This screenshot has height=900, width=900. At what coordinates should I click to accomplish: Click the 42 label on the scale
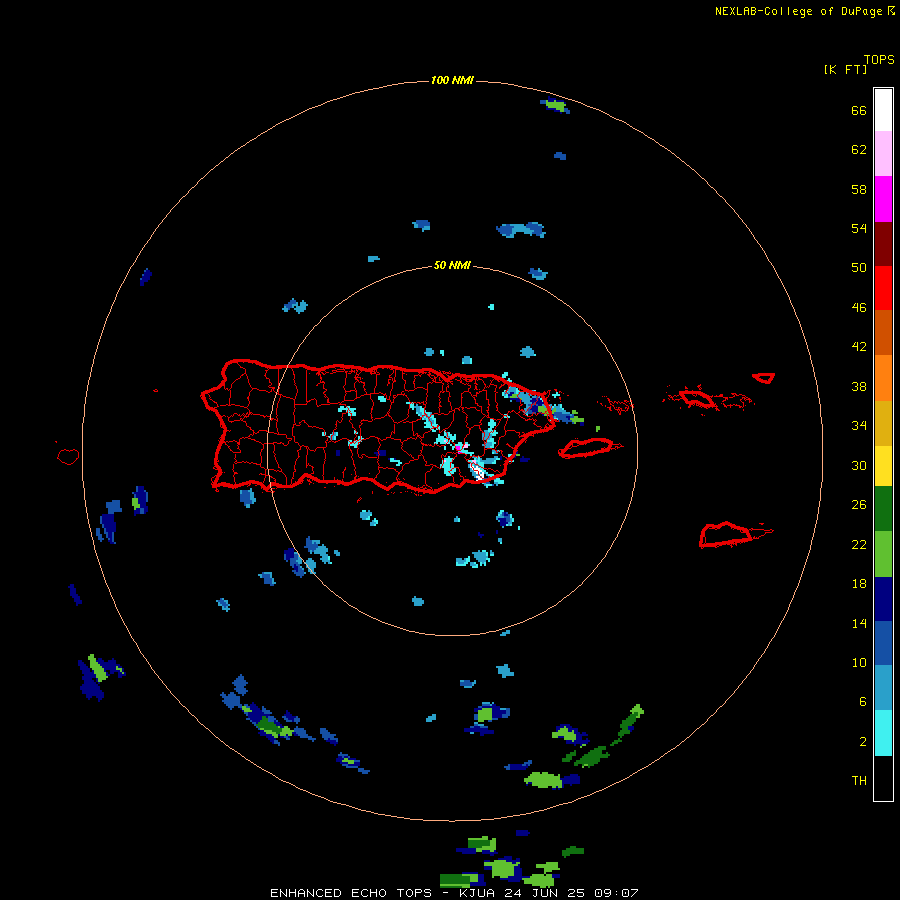click(x=859, y=347)
